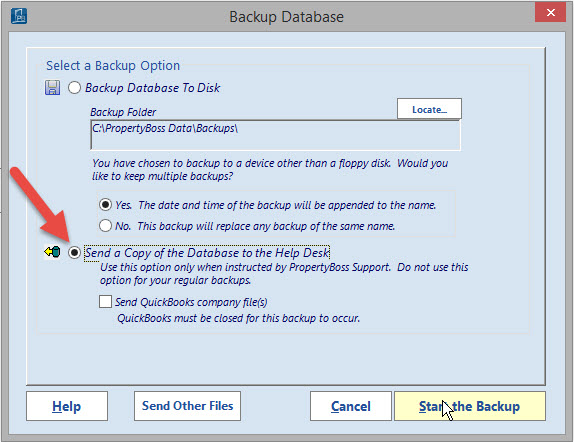The image size is (574, 442).
Task: Click Start the Backup button
Action: pyautogui.click(x=470, y=406)
